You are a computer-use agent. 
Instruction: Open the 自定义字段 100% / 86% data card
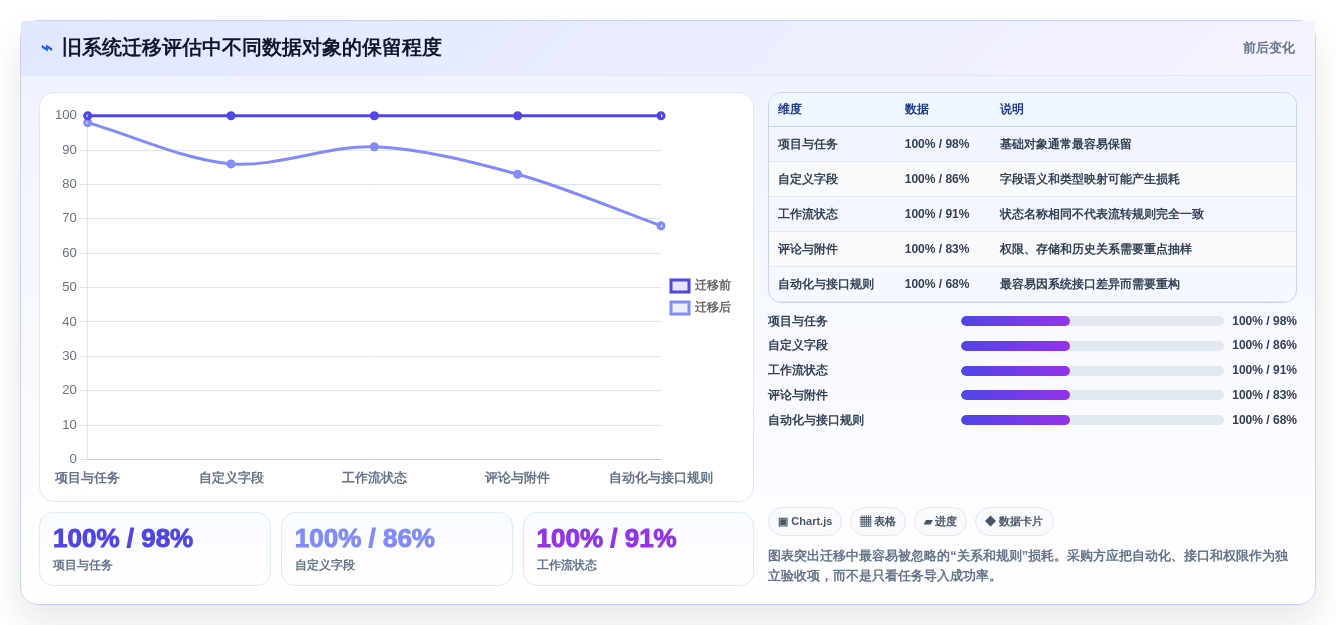pyautogui.click(x=397, y=549)
